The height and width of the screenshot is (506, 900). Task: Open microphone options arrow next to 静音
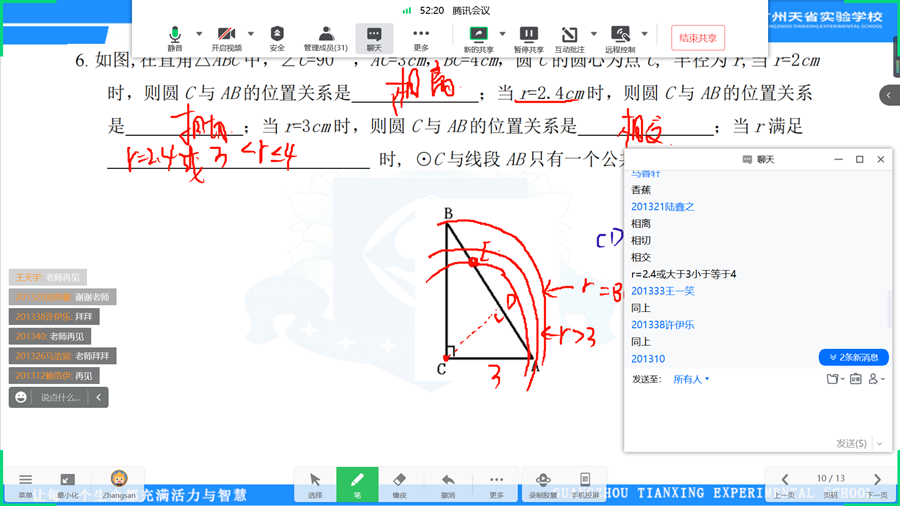coord(199,34)
